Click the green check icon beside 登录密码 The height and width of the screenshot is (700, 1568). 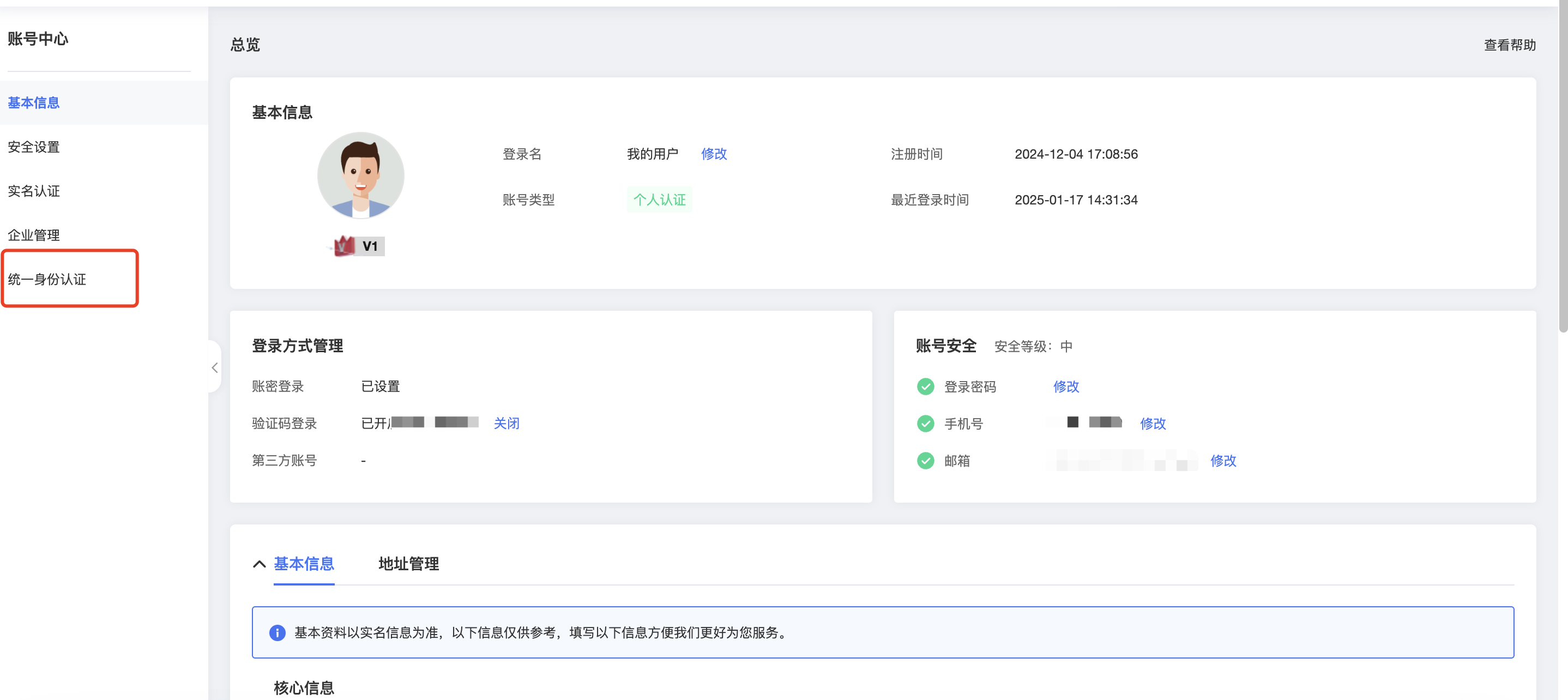(925, 387)
